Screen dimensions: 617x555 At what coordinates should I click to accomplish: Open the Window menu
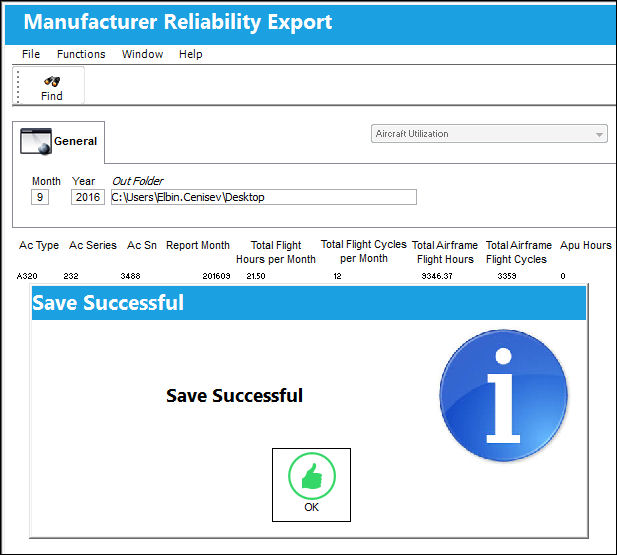pos(142,54)
